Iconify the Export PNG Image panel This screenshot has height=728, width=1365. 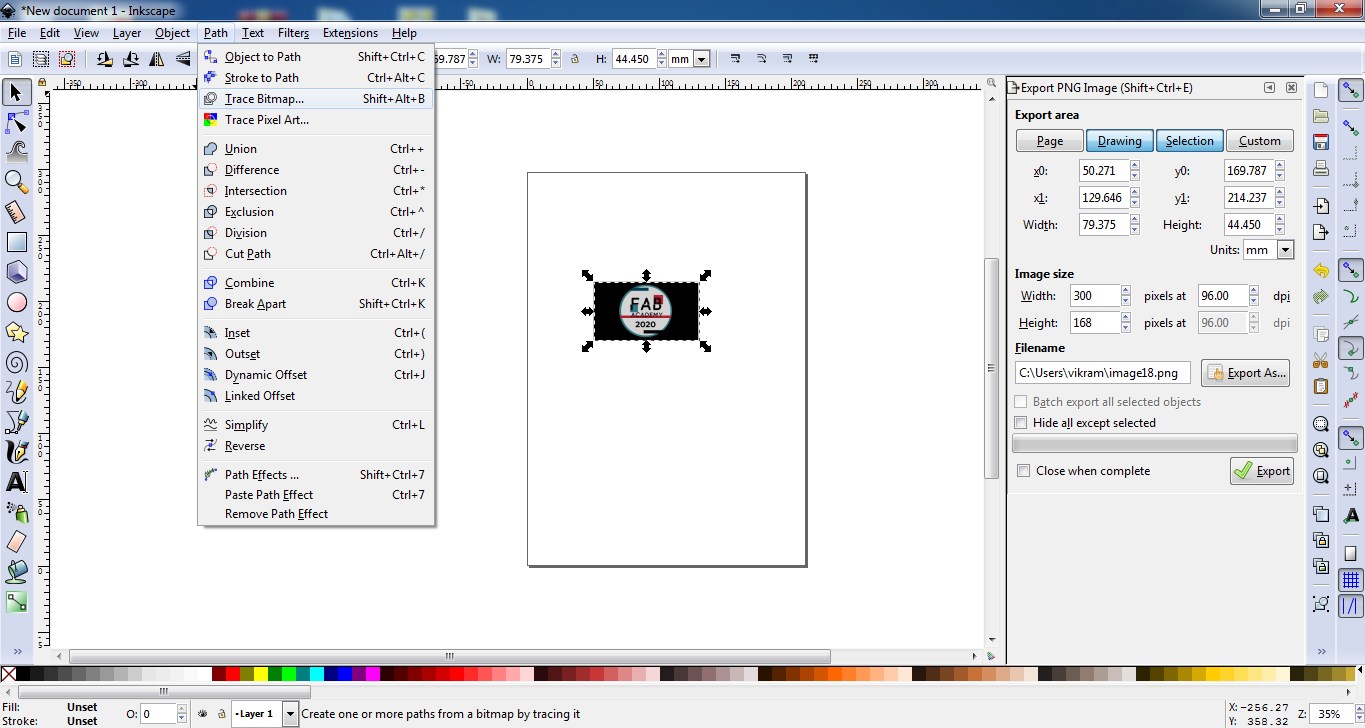coord(1270,88)
